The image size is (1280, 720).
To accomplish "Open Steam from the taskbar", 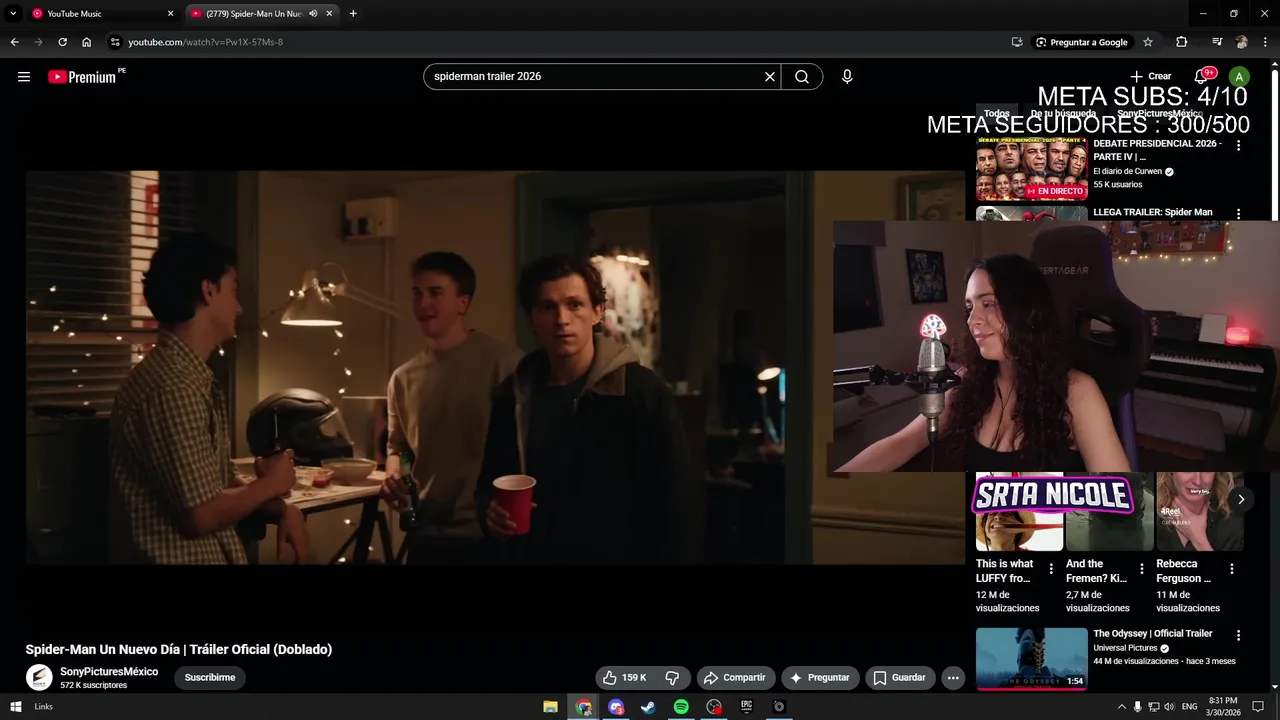I will tap(648, 707).
